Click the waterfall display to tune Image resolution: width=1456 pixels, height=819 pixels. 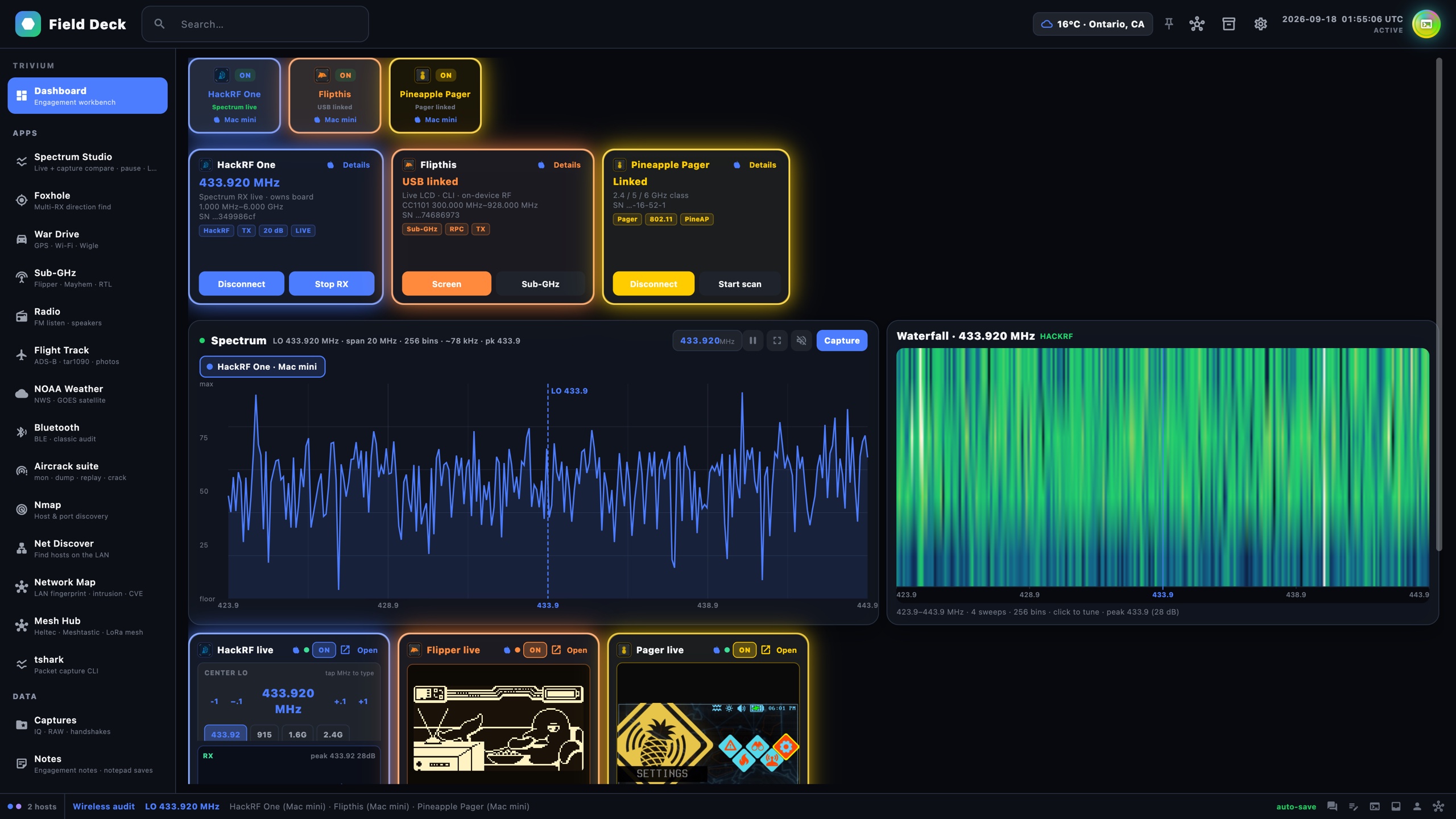coord(1163,468)
